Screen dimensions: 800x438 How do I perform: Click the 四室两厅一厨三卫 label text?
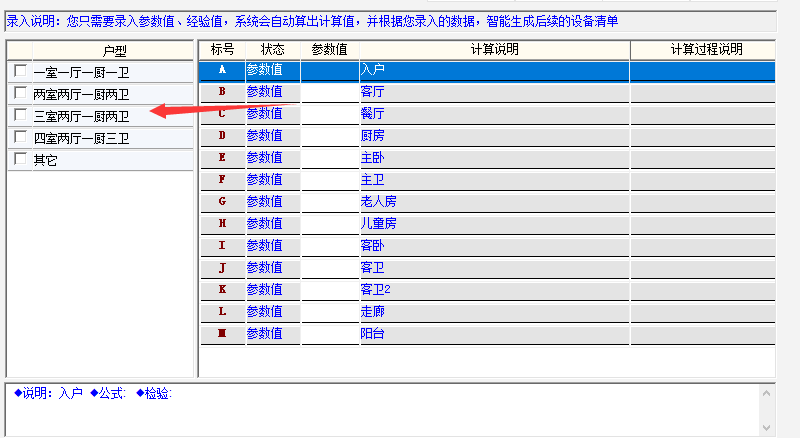[81, 138]
